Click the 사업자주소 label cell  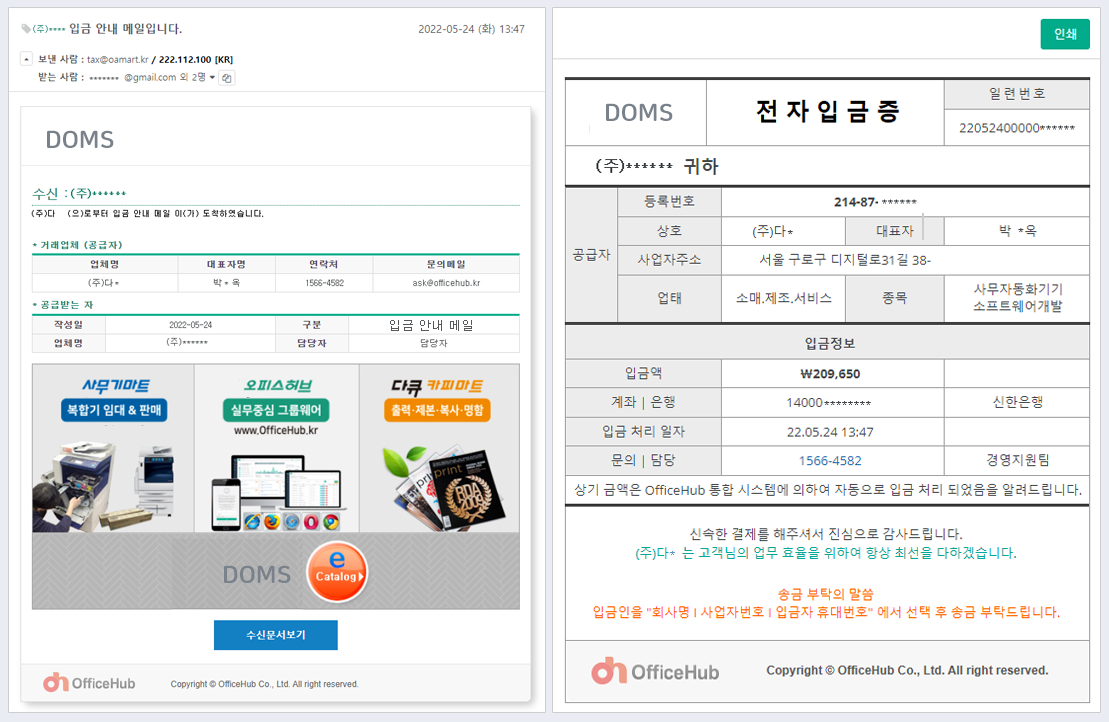669,260
